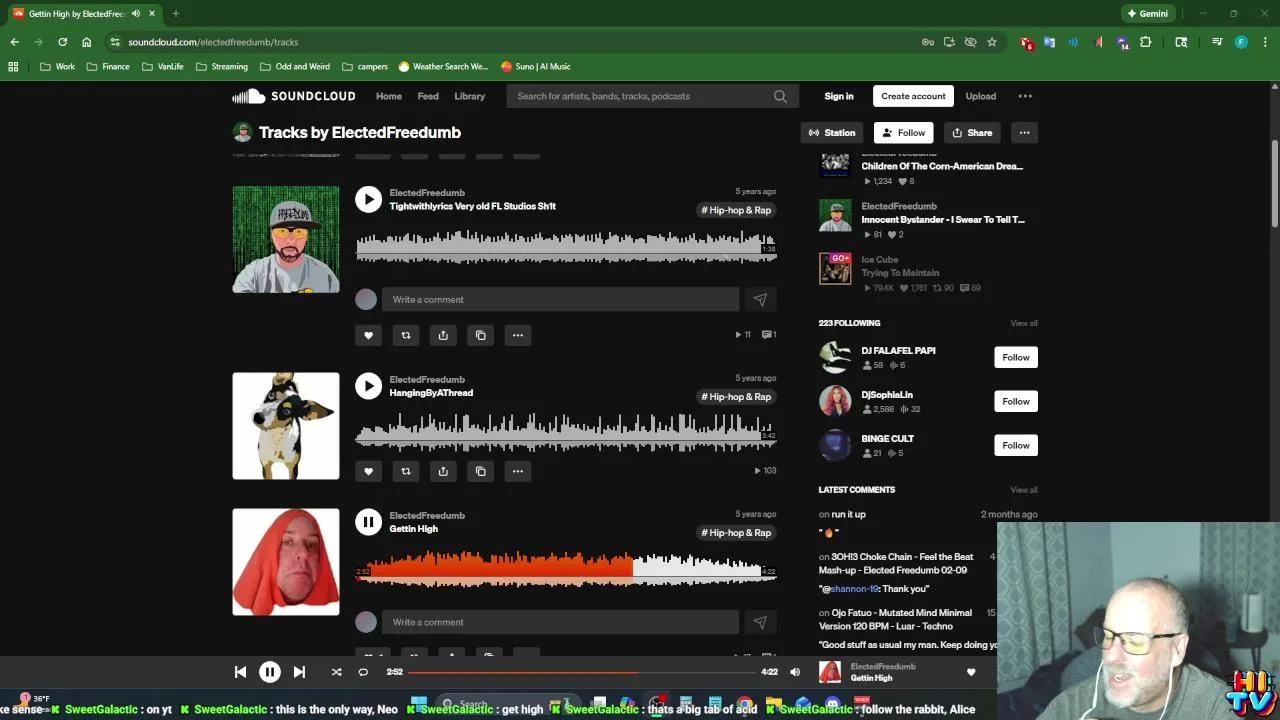Toggle shuffle in player bar
This screenshot has width=1280, height=720.
[336, 672]
